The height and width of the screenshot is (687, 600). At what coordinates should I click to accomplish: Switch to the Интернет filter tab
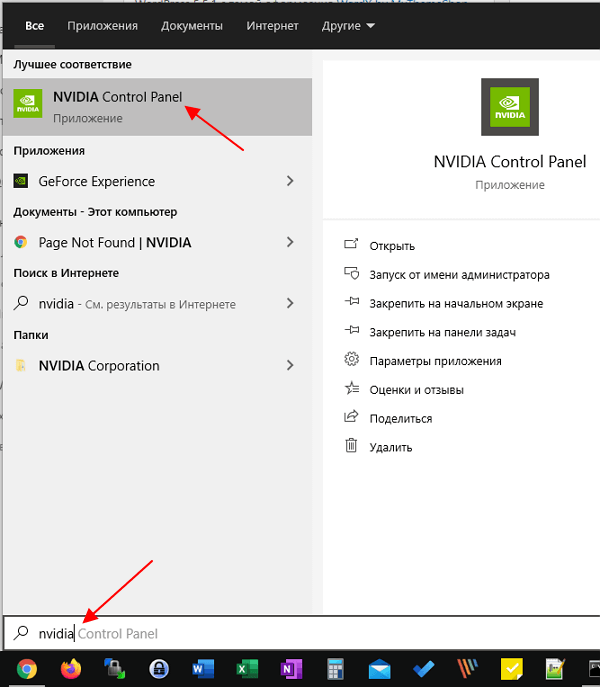click(x=272, y=26)
